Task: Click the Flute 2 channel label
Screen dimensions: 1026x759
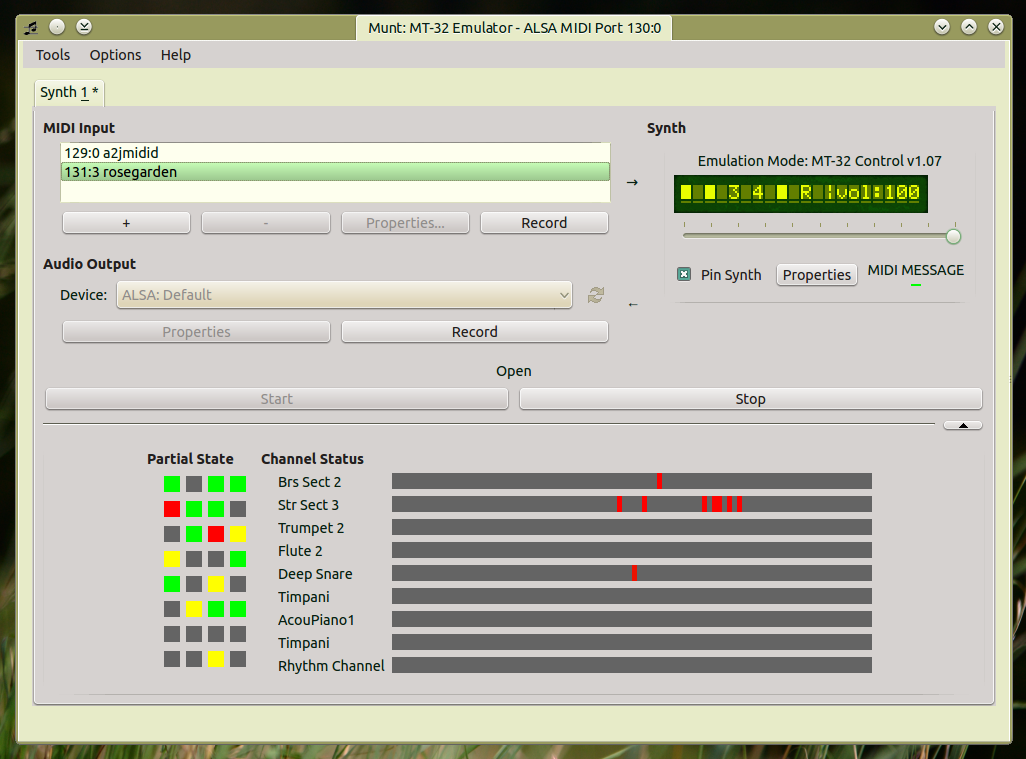Action: [x=300, y=551]
